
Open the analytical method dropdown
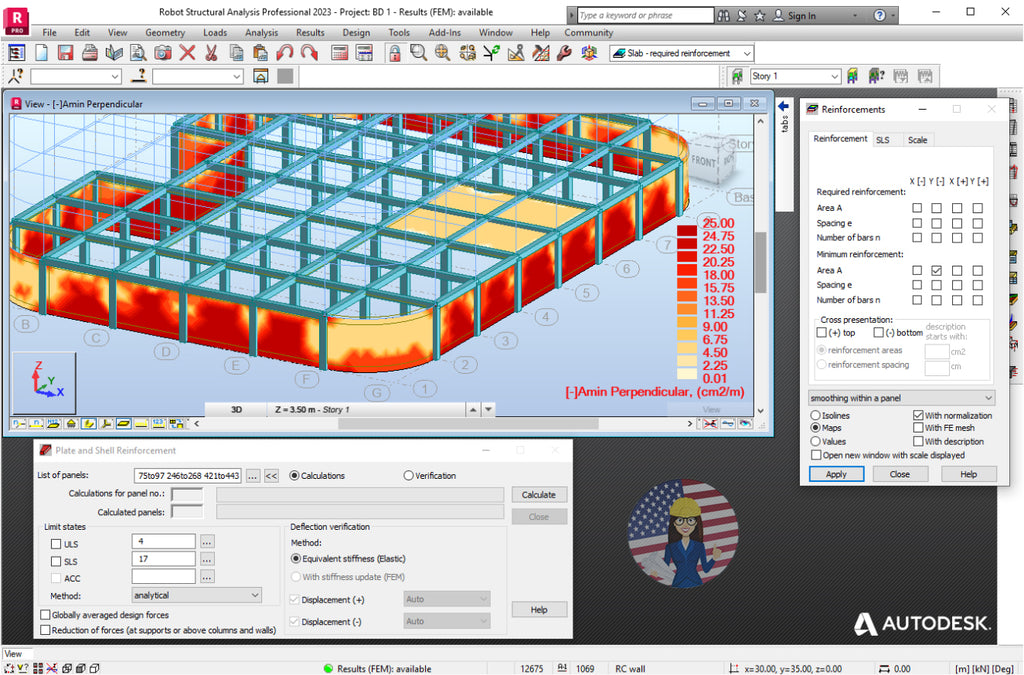point(255,594)
